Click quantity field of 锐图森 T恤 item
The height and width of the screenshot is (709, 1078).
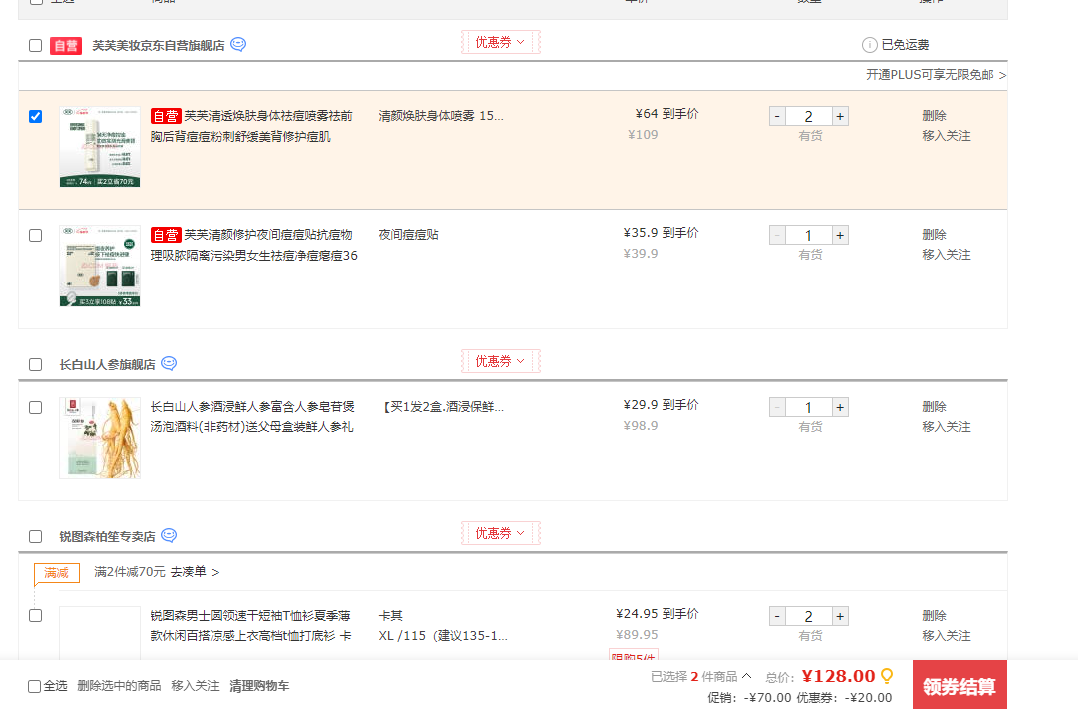(x=808, y=616)
